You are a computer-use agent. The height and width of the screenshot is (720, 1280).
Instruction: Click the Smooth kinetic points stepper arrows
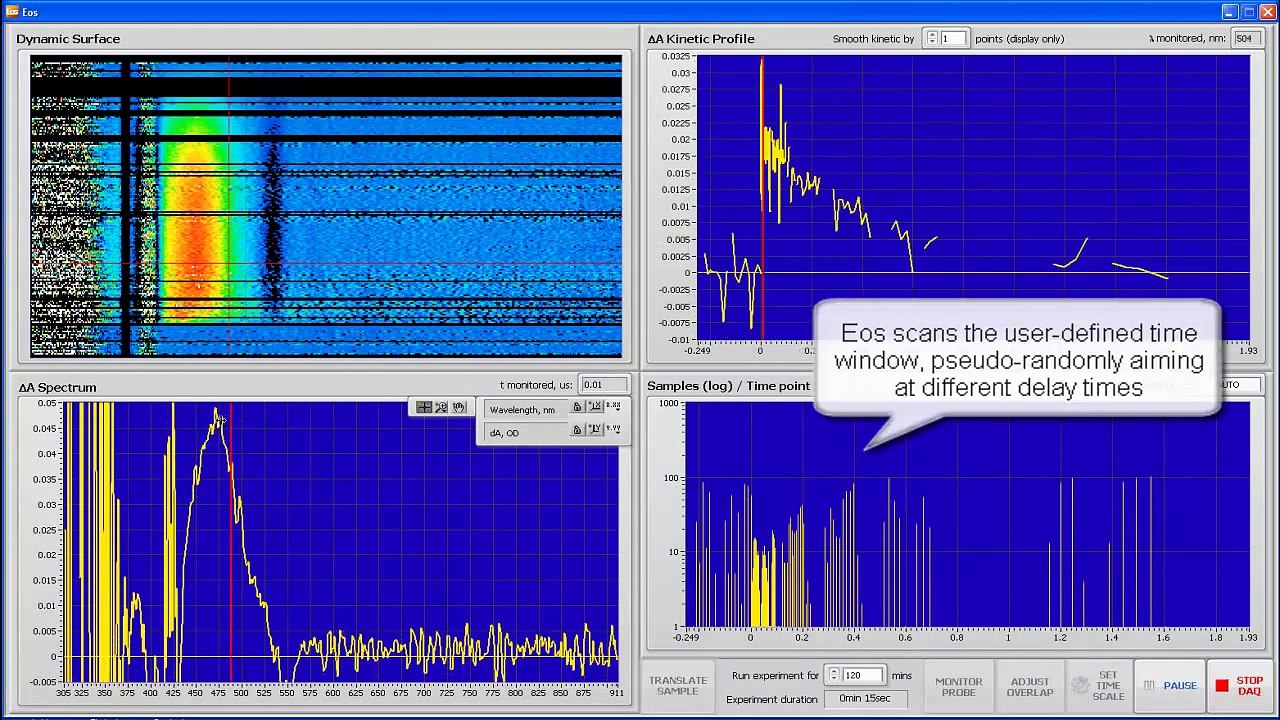932,39
